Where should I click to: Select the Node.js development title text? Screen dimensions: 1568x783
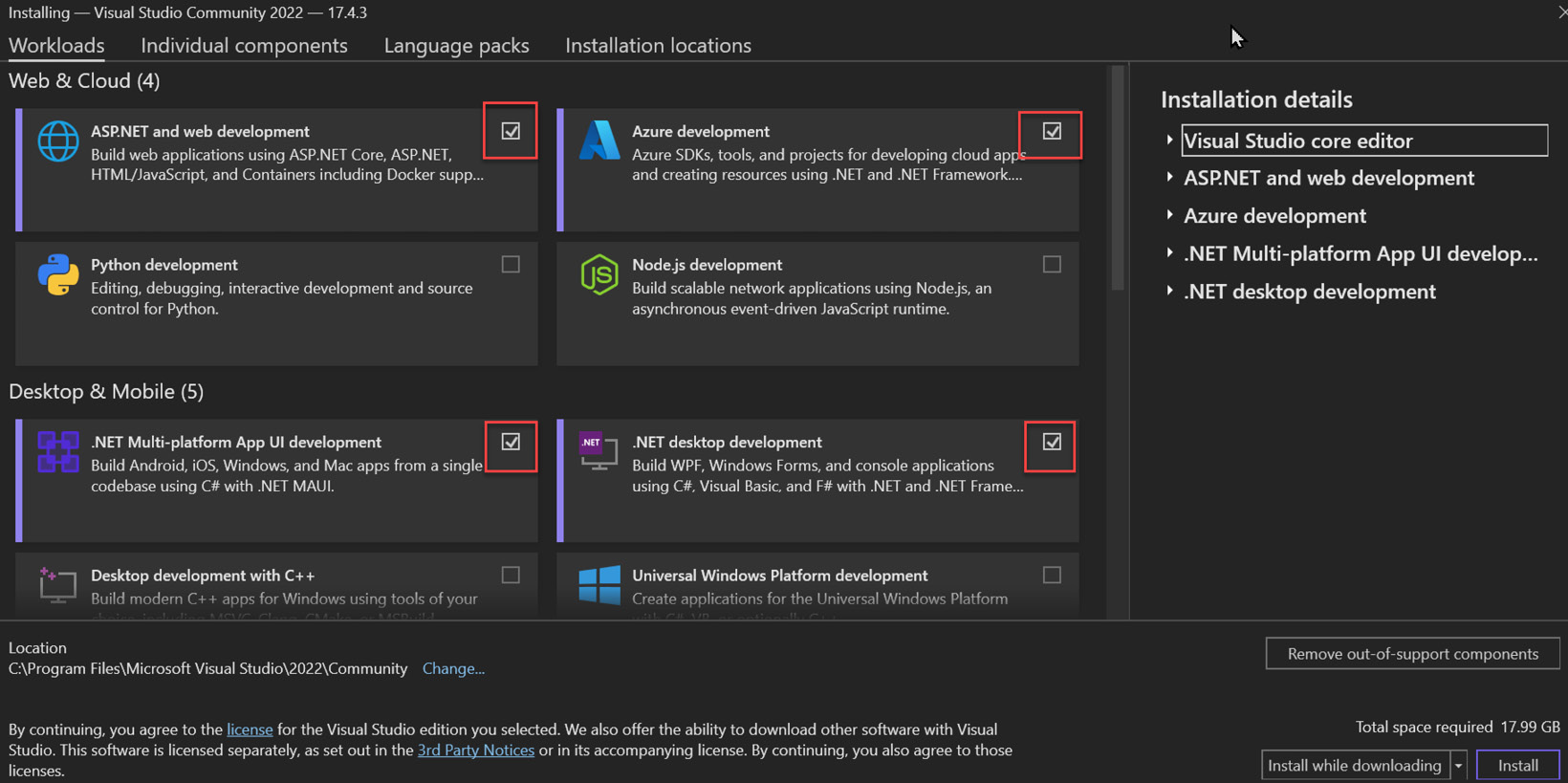tap(707, 265)
